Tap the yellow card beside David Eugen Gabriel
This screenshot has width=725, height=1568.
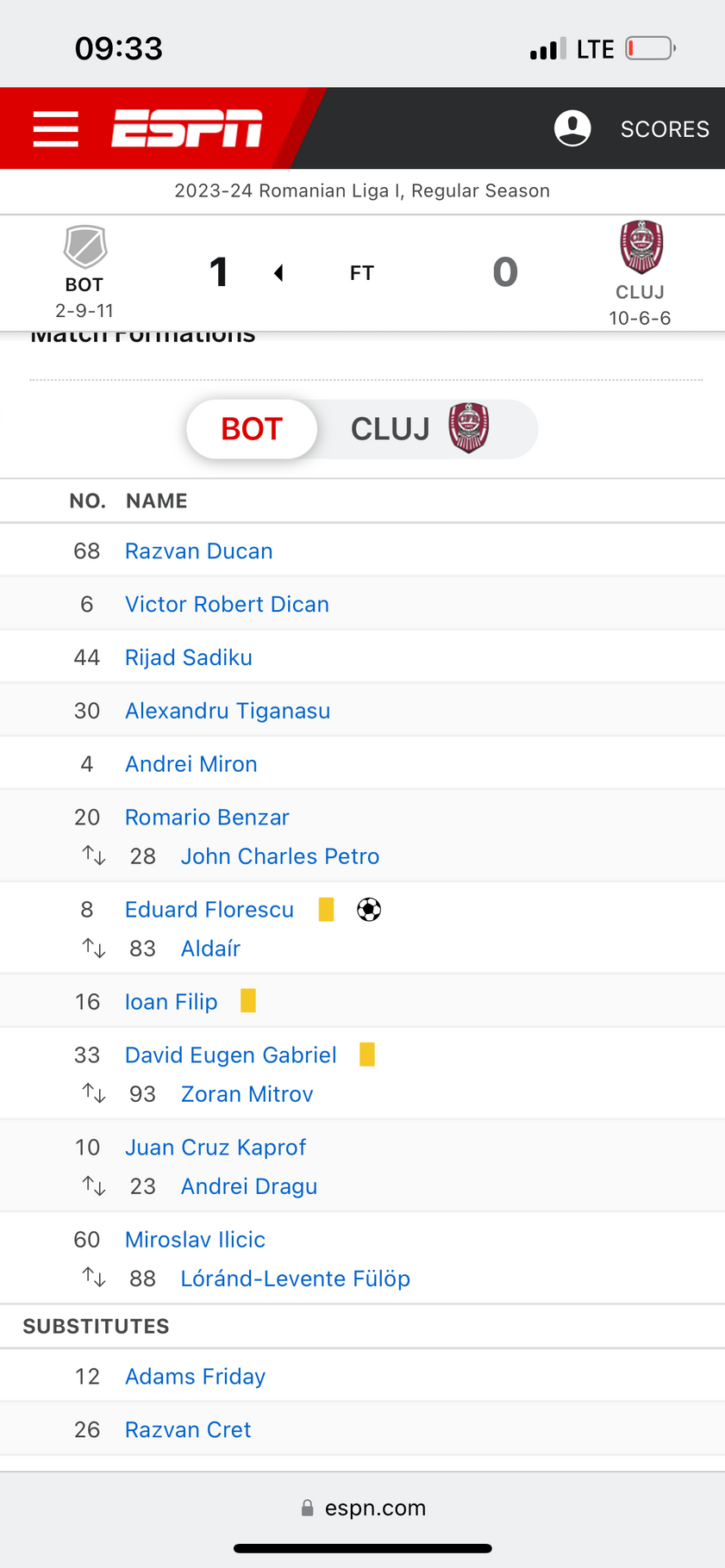point(367,1055)
